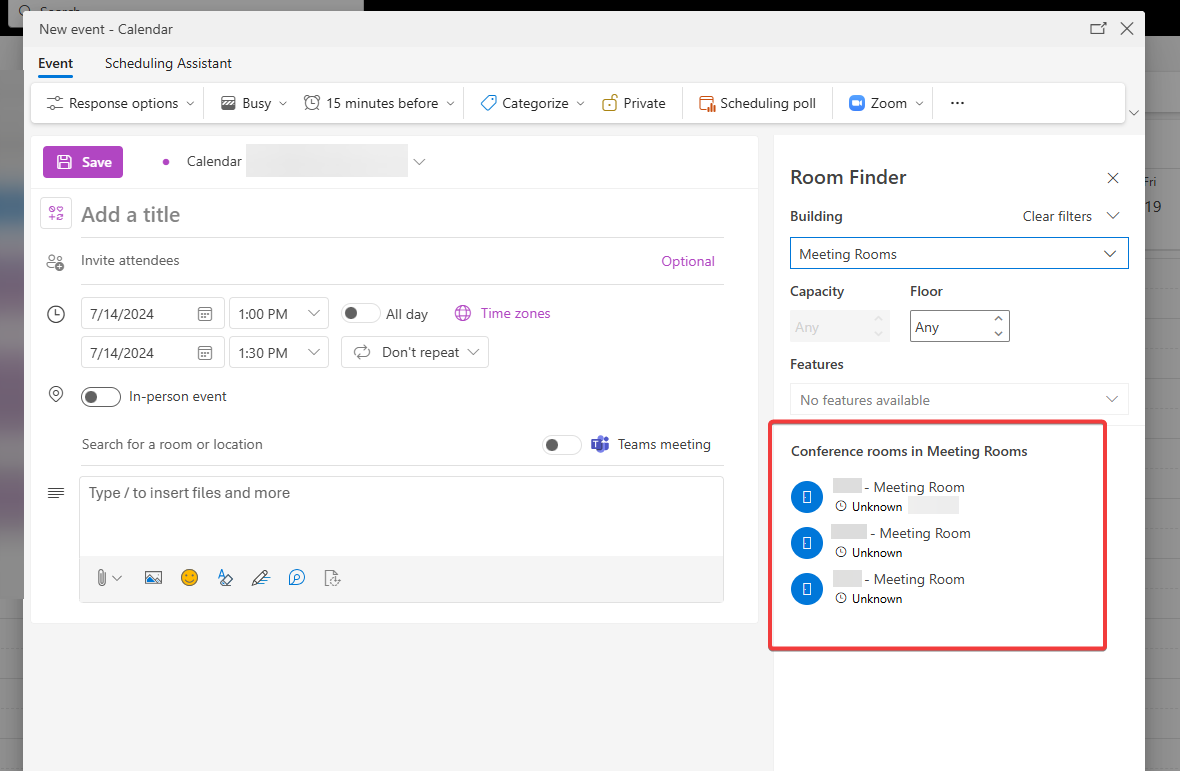Open the Building Meeting Rooms dropdown
1180x771 pixels.
(x=959, y=253)
